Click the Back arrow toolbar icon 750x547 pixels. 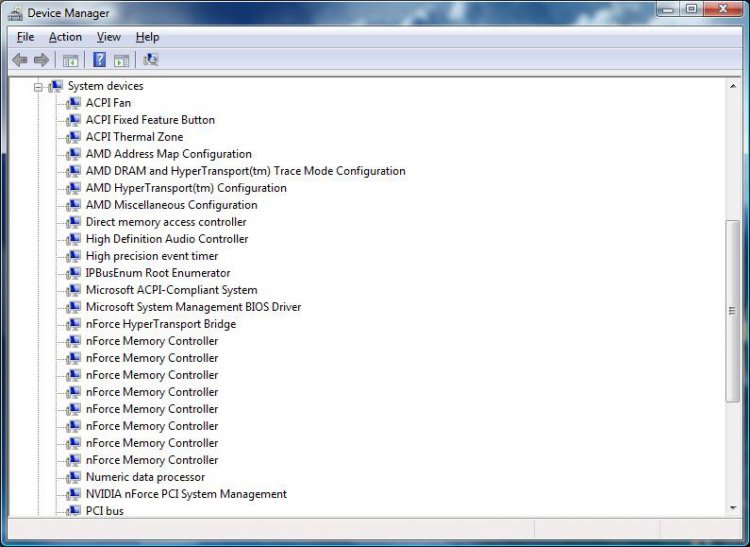19,60
